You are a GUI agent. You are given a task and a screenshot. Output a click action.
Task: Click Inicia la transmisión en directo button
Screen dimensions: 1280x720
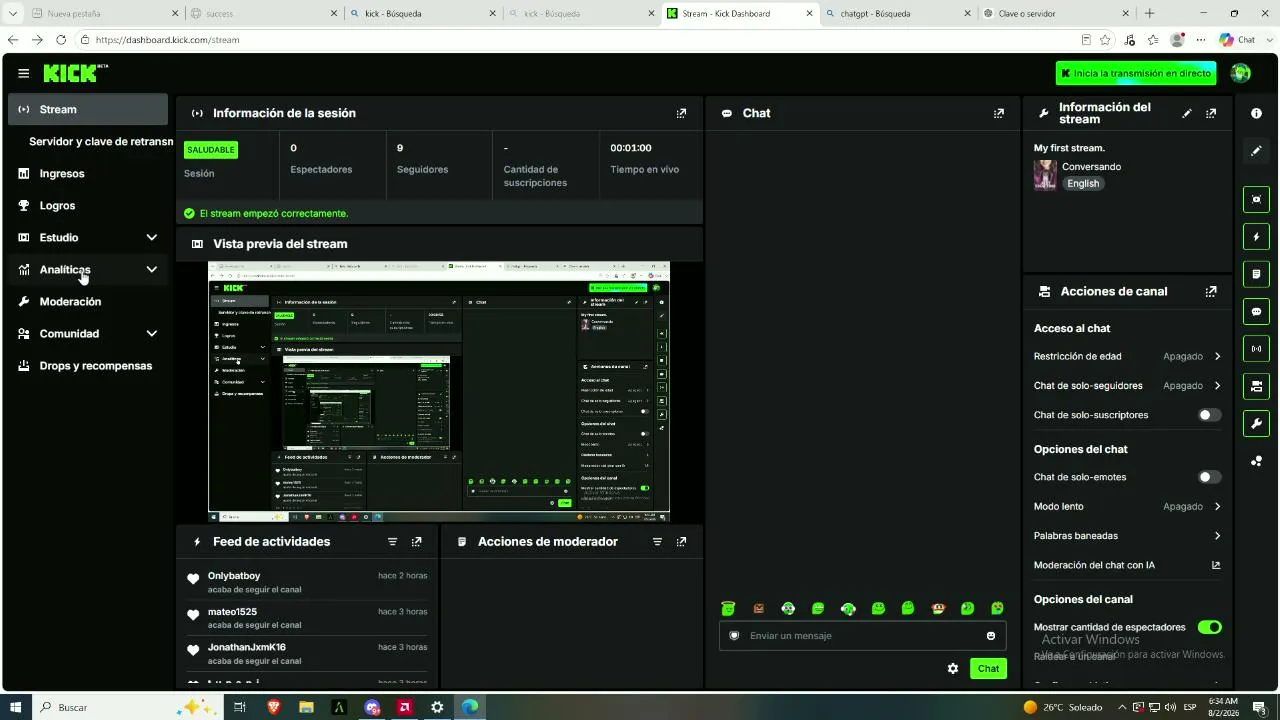pos(1136,73)
